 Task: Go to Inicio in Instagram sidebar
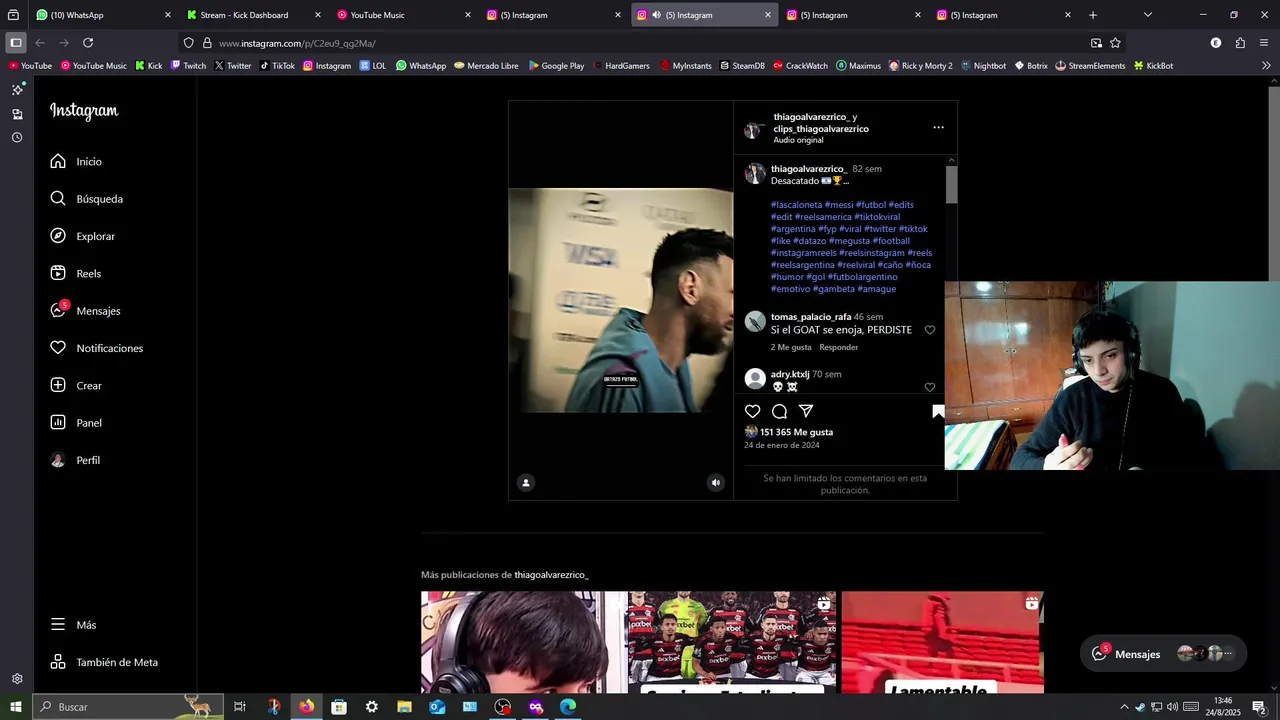tap(76, 161)
